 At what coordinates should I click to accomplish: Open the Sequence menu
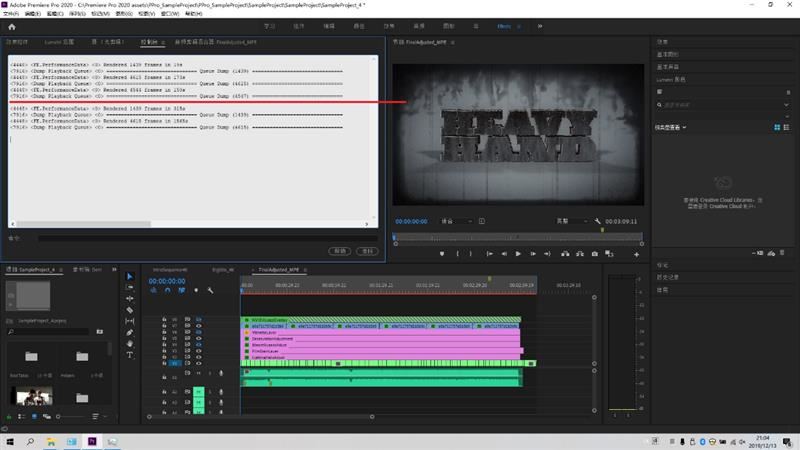pyautogui.click(x=77, y=14)
